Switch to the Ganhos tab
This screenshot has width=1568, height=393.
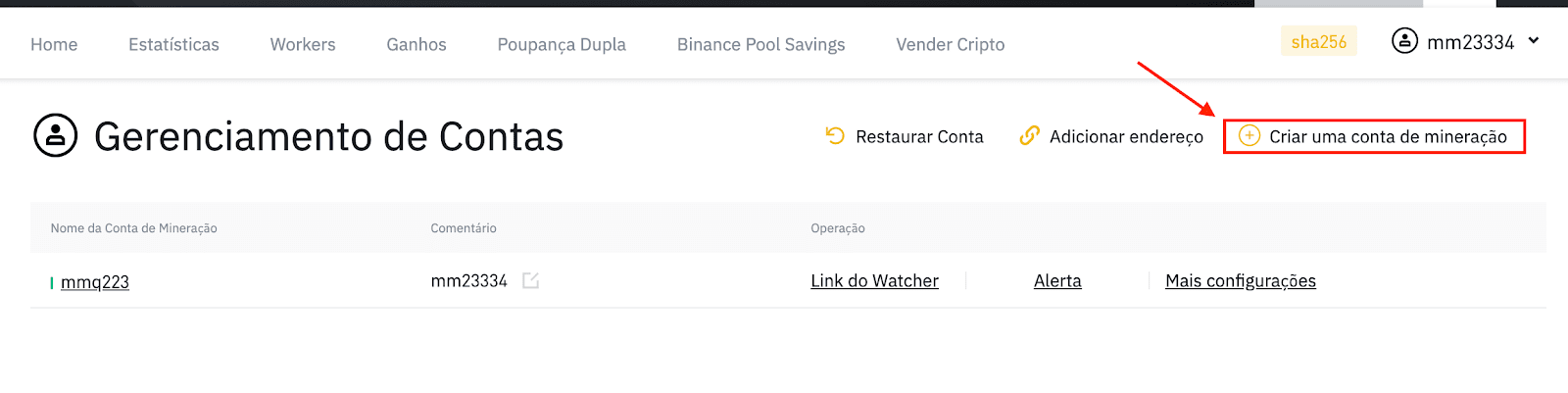click(x=416, y=44)
